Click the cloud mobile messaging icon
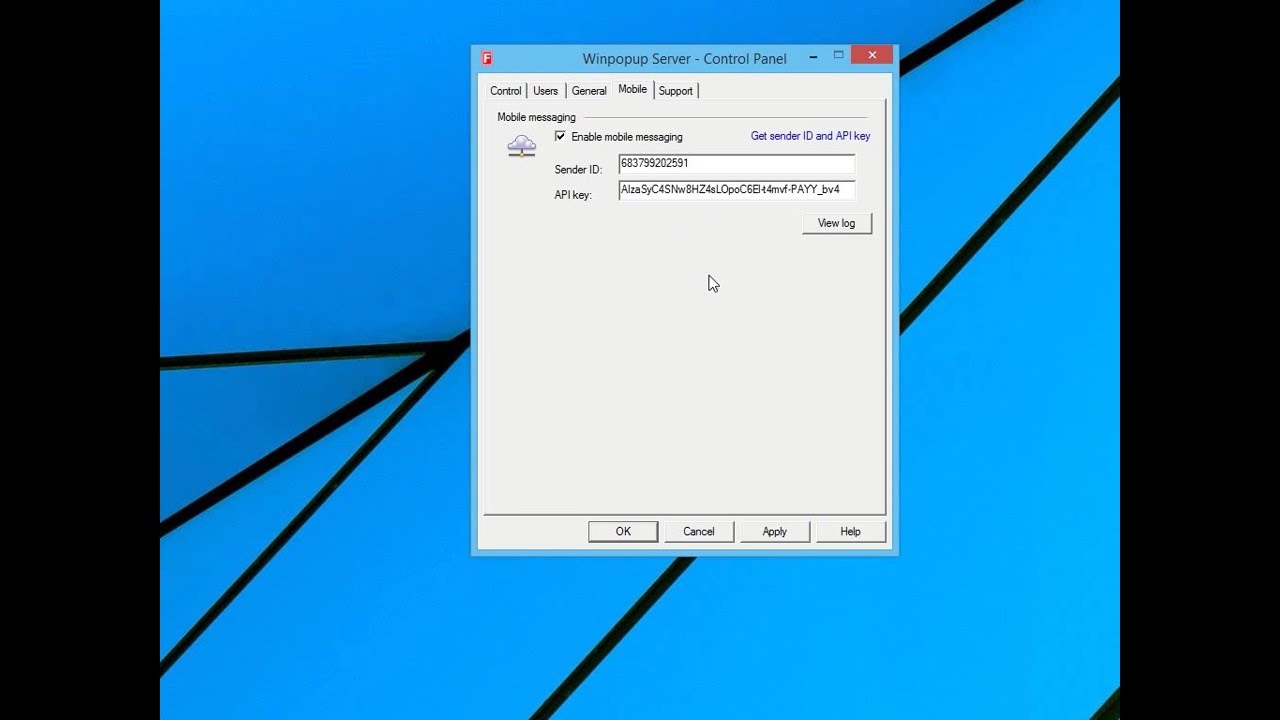Image resolution: width=1280 pixels, height=720 pixels. click(x=521, y=146)
